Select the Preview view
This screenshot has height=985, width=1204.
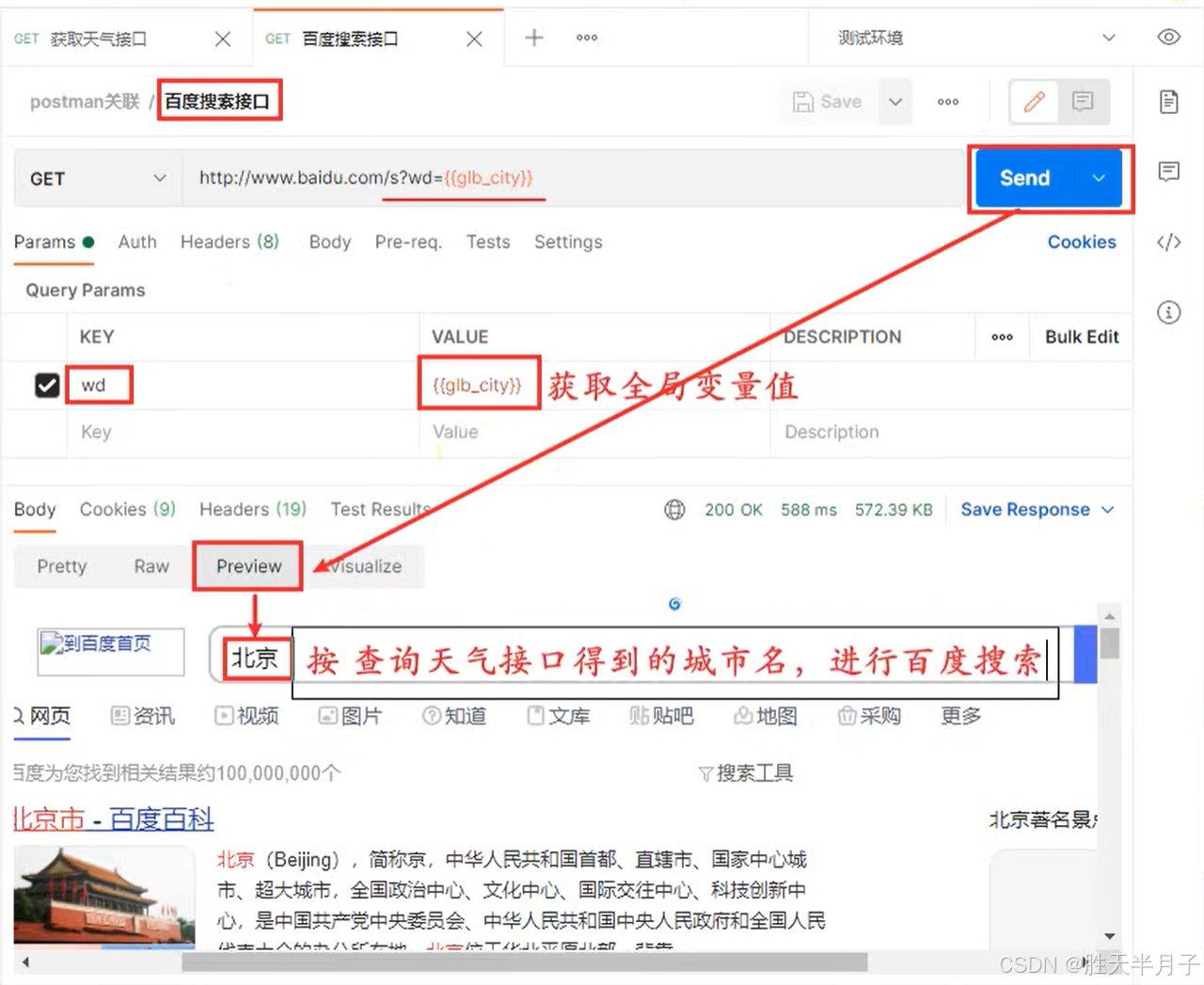(x=248, y=566)
